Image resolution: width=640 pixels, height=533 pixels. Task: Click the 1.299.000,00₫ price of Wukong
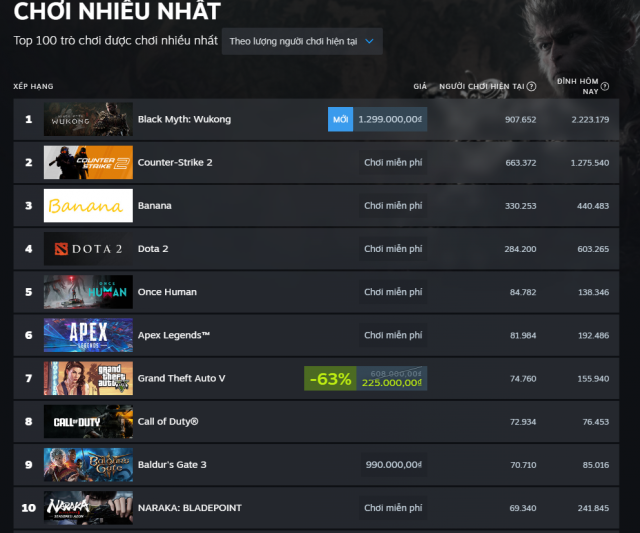[x=390, y=119]
